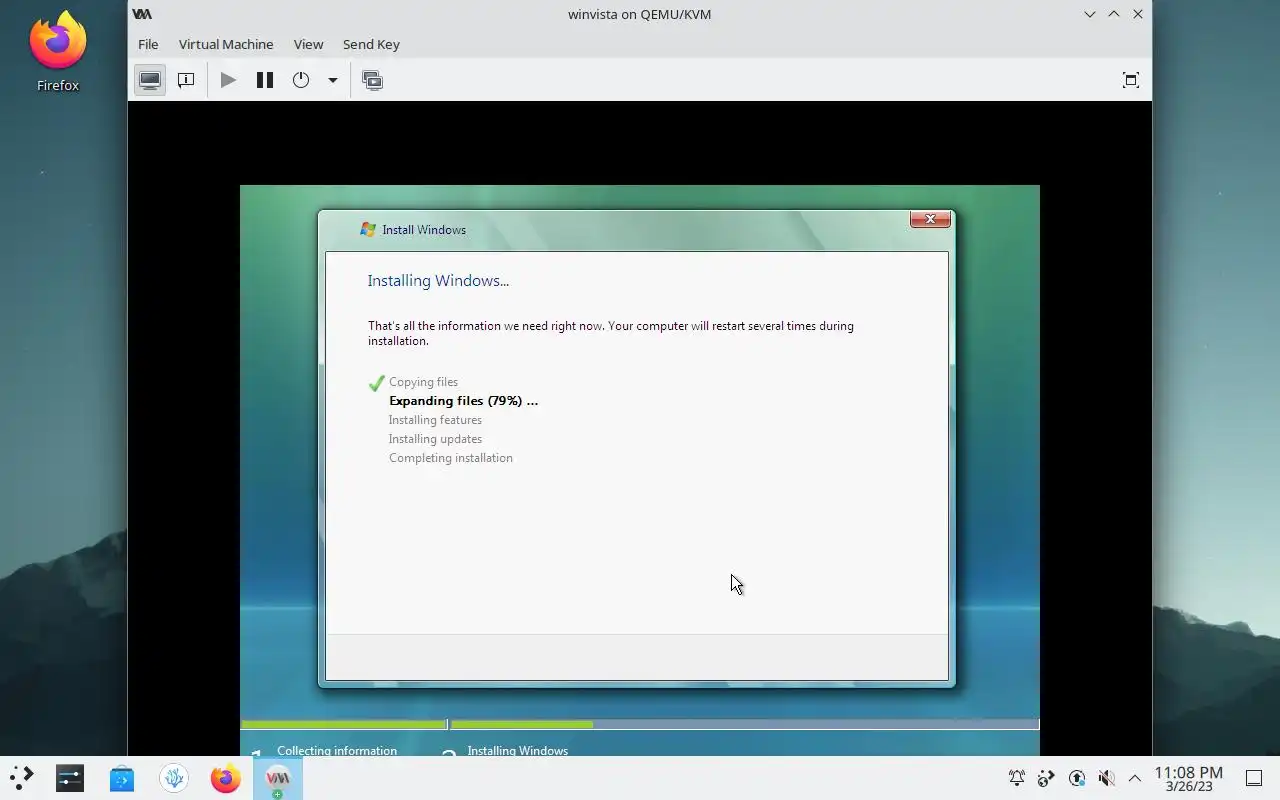Open the KDE application launcher
1280x800 pixels.
coord(22,777)
